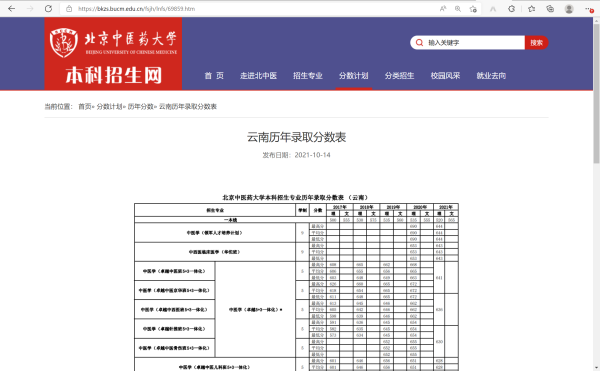Click the vertical scrollbar thumb
Viewport: 600px width, 371px height.
coord(596,94)
